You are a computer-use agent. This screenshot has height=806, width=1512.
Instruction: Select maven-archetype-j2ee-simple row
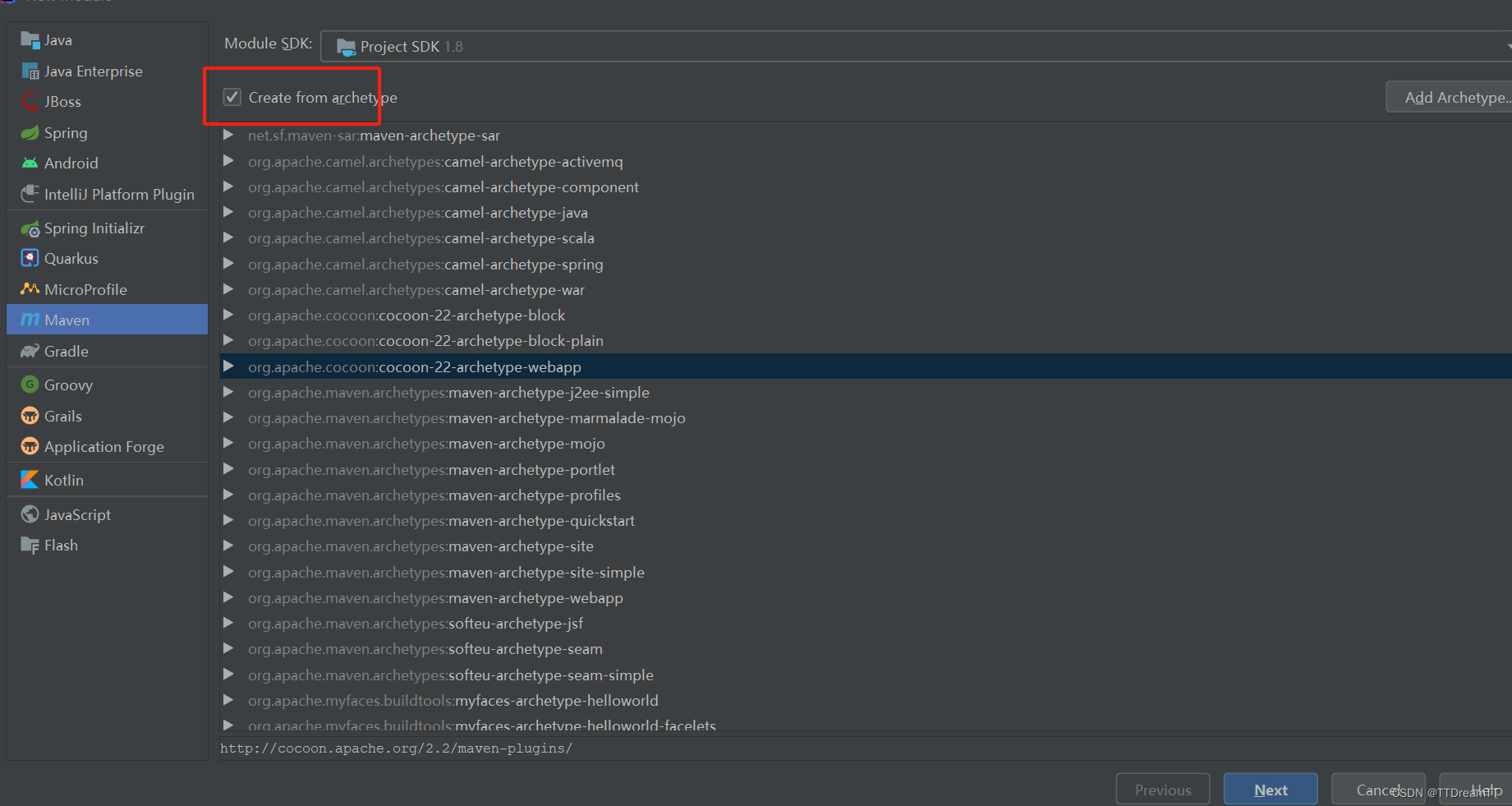tap(866, 392)
